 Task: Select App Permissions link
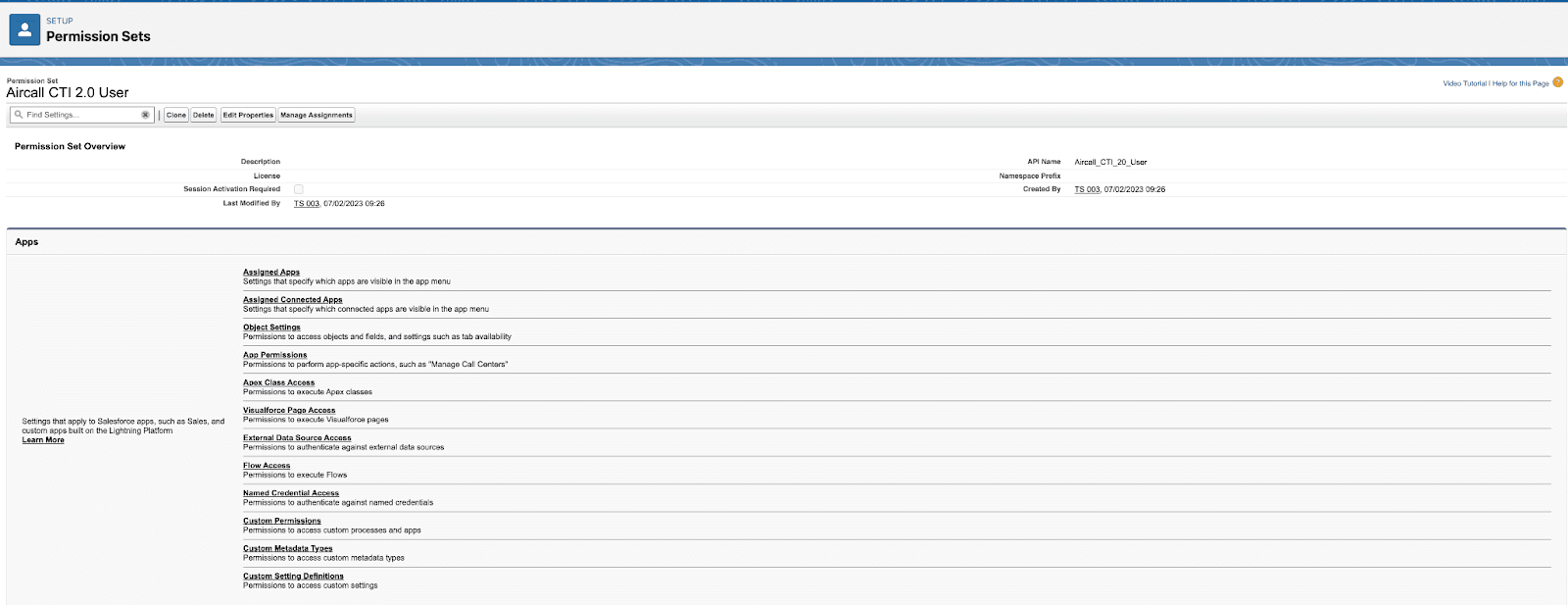[274, 355]
